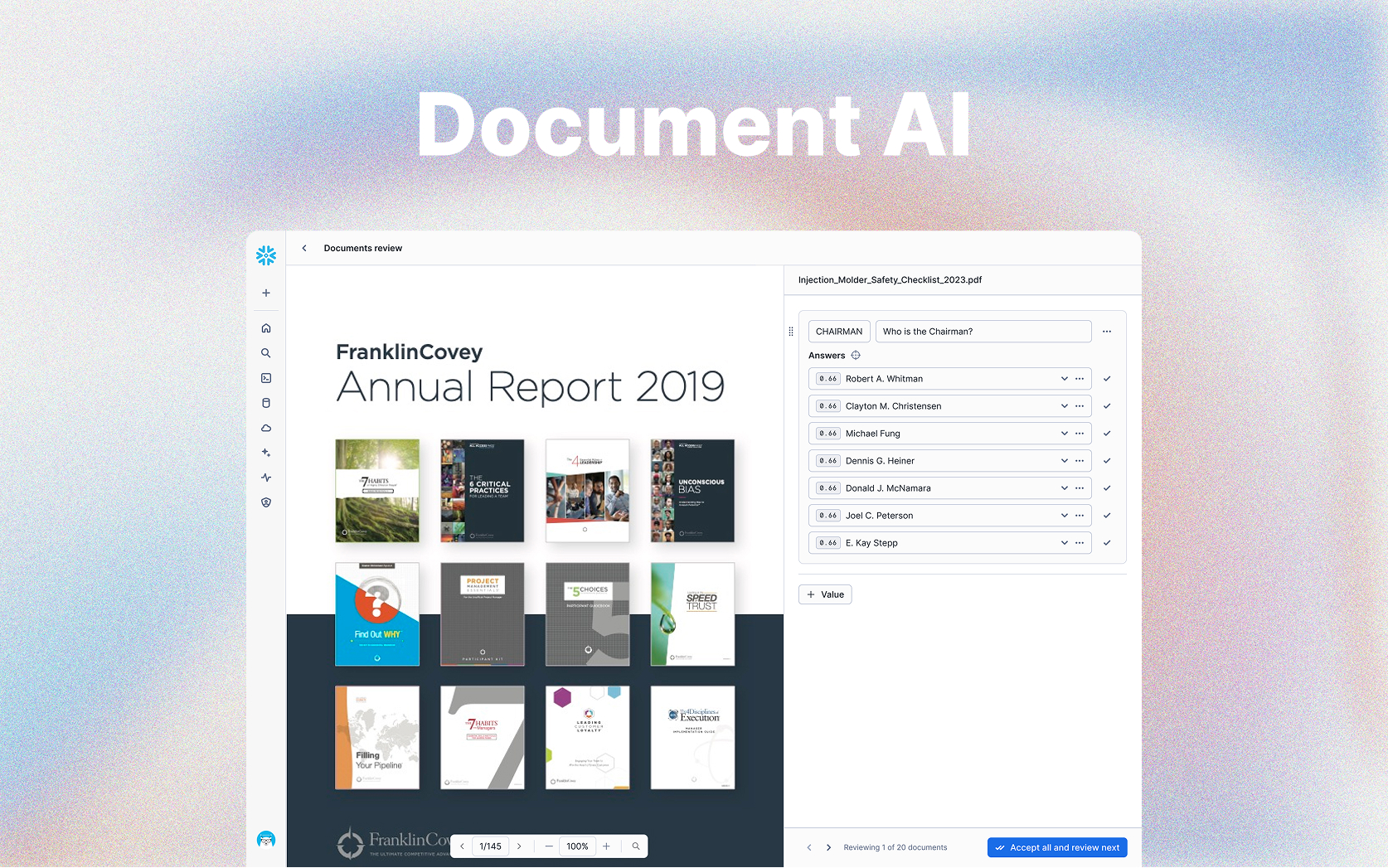Click the plus create icon in sidebar
Image resolution: width=1388 pixels, height=868 pixels.
point(266,293)
